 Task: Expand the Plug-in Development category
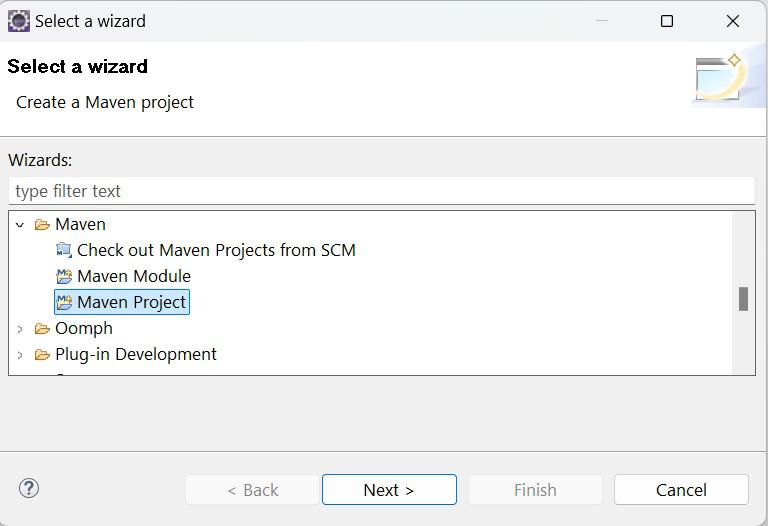click(x=20, y=355)
